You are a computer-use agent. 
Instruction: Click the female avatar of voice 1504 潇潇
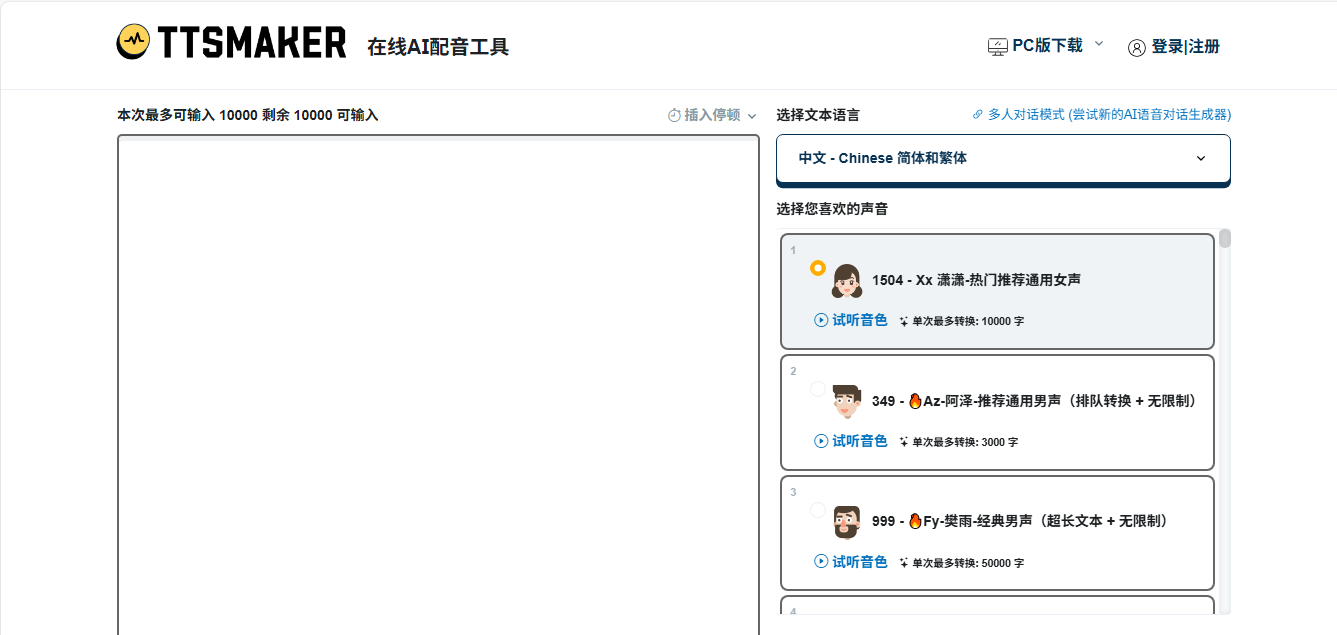tap(847, 281)
